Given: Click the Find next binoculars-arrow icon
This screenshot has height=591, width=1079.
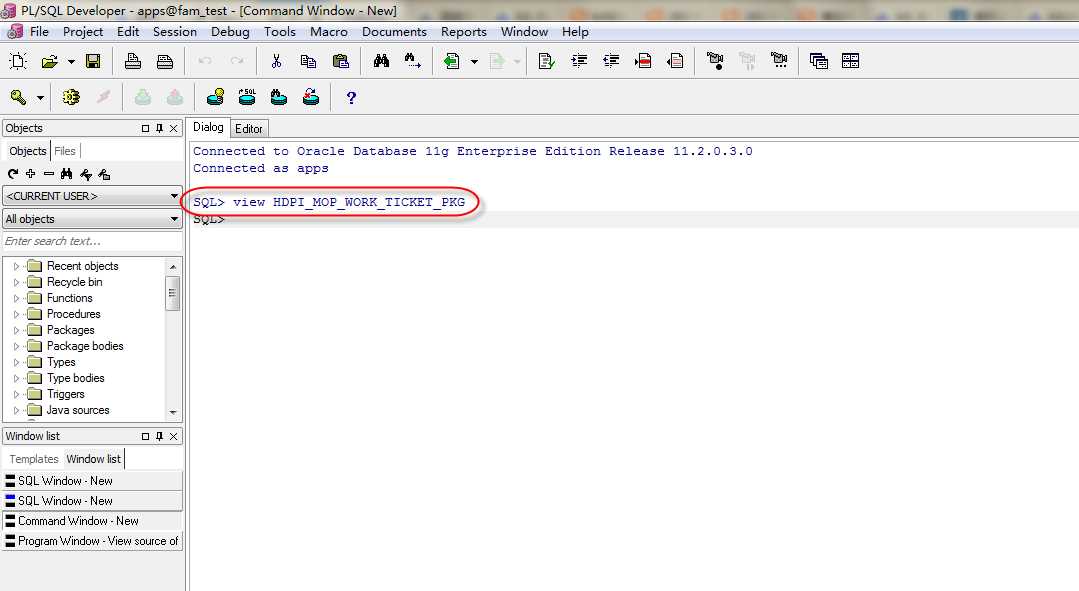Looking at the screenshot, I should 413,61.
